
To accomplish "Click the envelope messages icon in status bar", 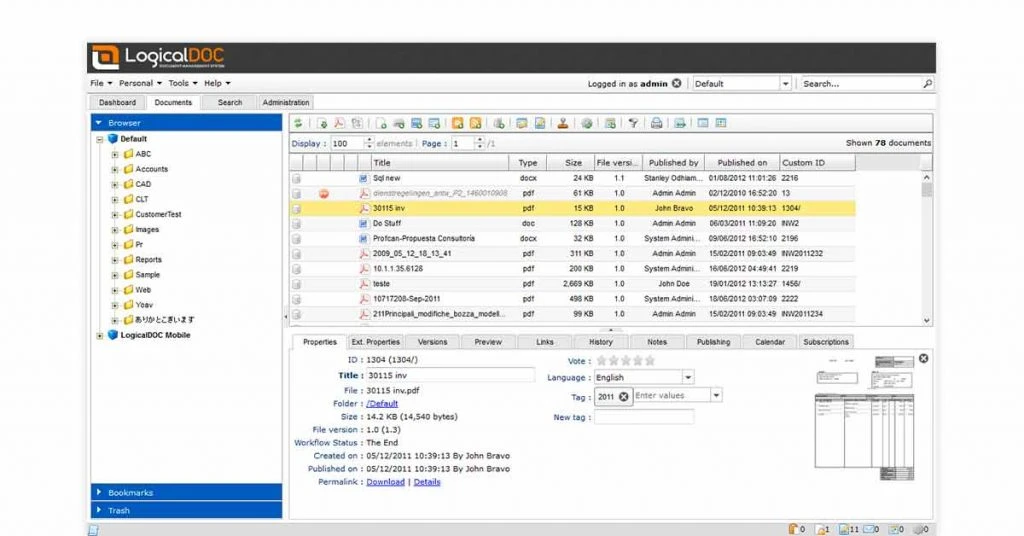I will (x=869, y=529).
